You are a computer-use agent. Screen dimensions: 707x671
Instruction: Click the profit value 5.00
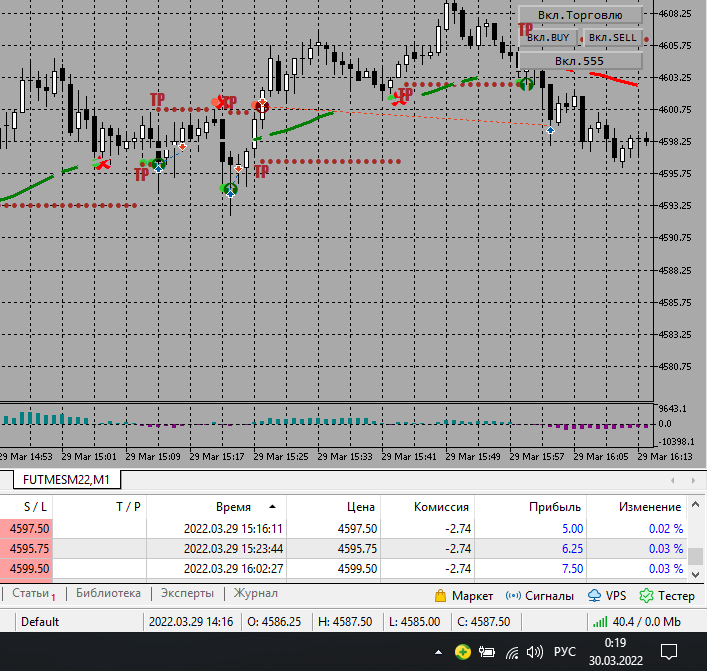point(572,529)
